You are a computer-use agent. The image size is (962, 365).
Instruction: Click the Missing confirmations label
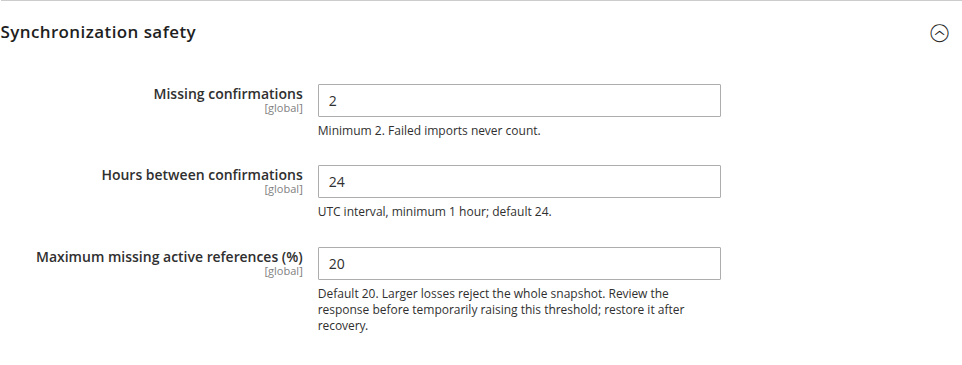point(228,94)
